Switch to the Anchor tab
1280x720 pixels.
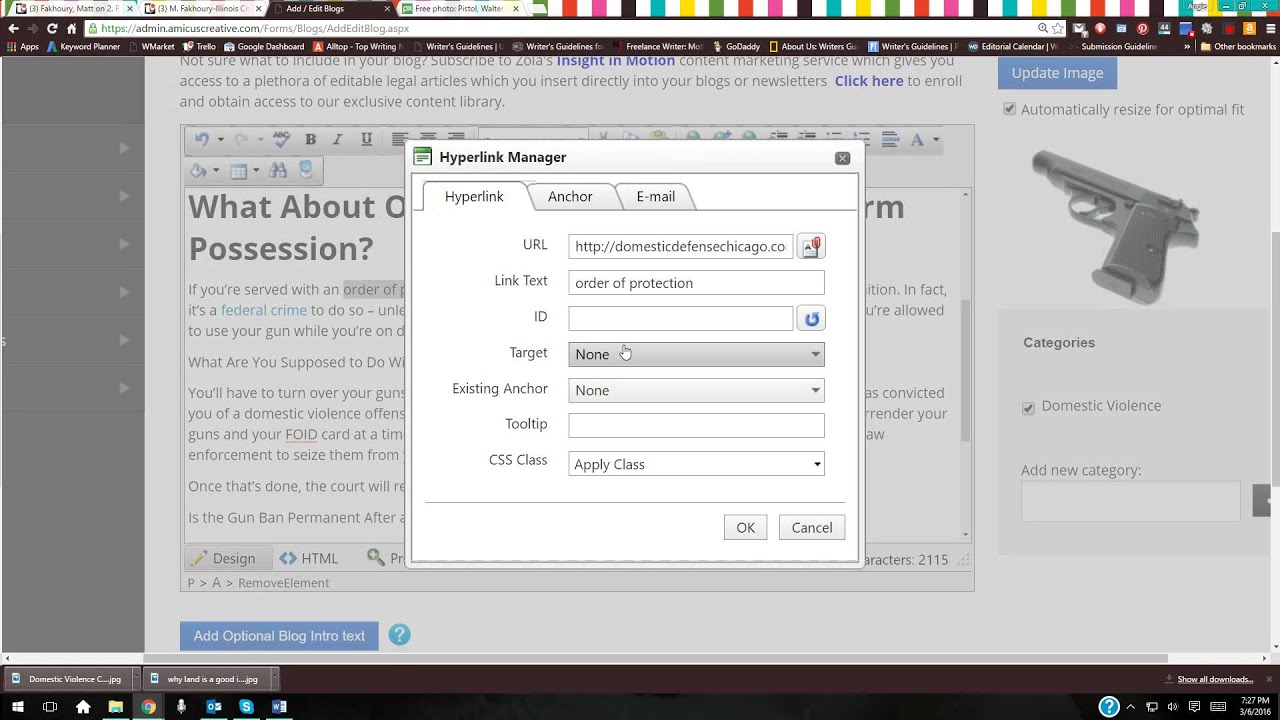click(570, 196)
